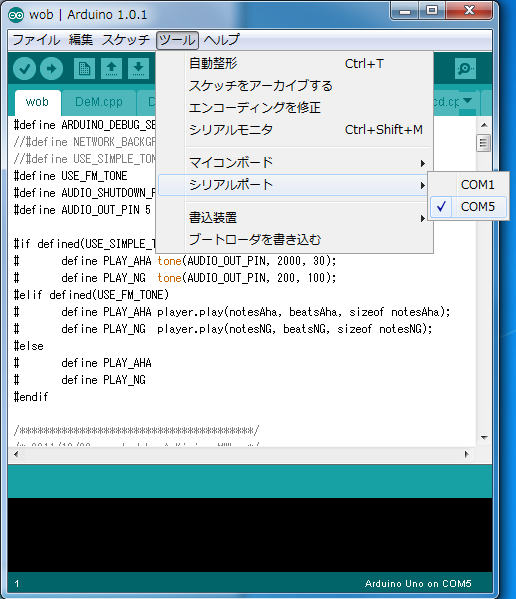Click the Open sketch (up arrow) icon
Viewport: 516px width, 599px height.
111,69
